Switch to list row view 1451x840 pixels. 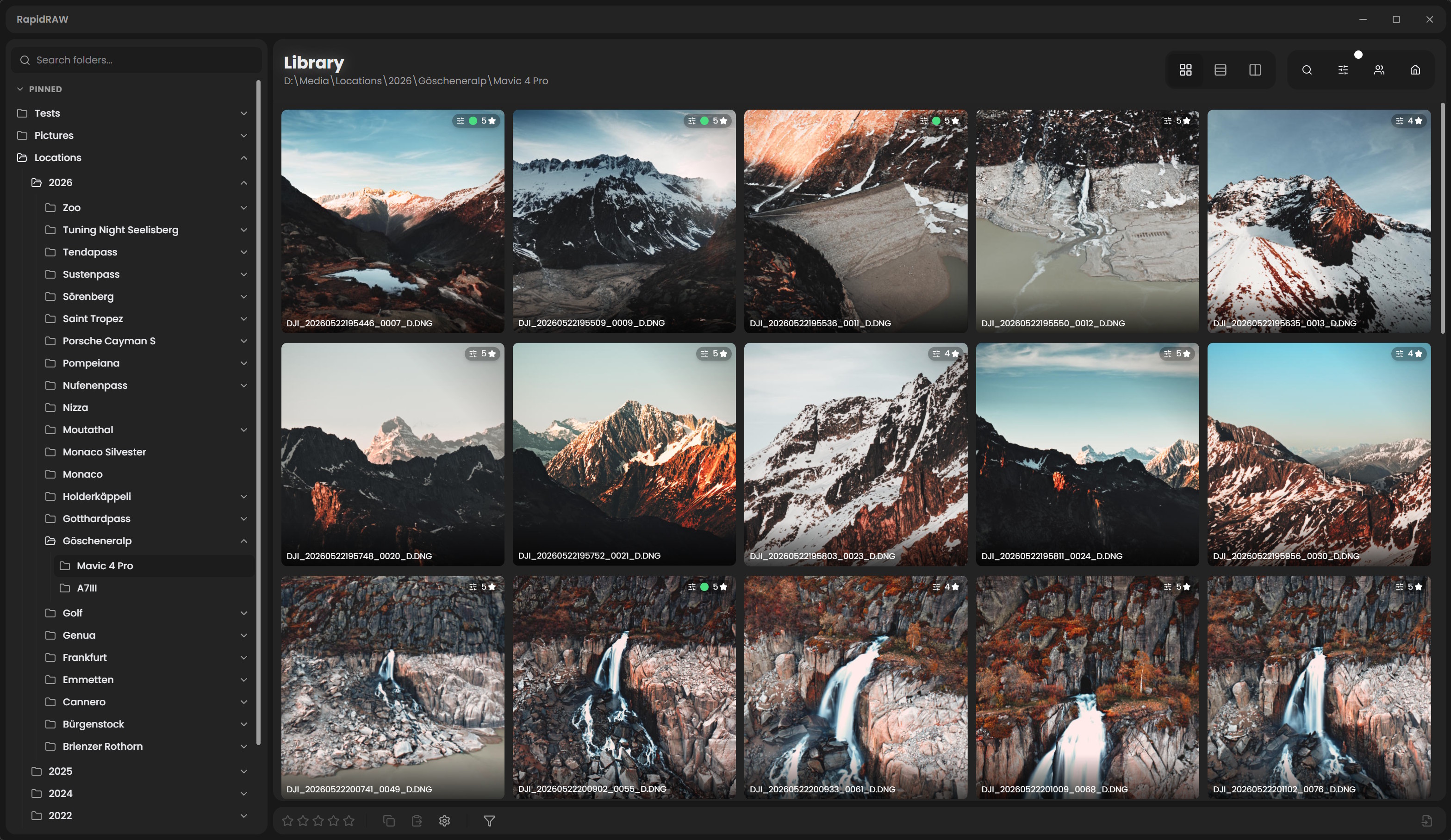pos(1220,70)
